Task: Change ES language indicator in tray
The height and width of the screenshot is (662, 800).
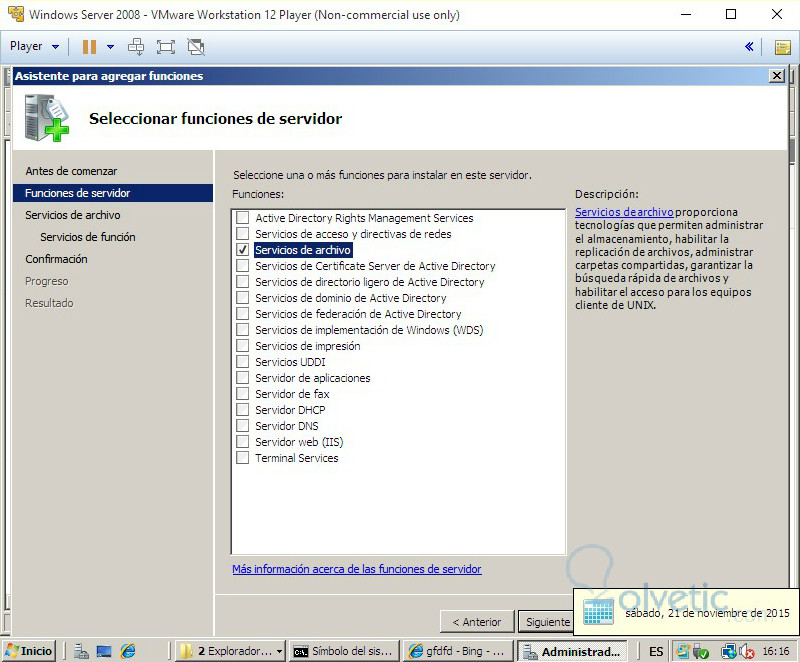Action: [656, 652]
